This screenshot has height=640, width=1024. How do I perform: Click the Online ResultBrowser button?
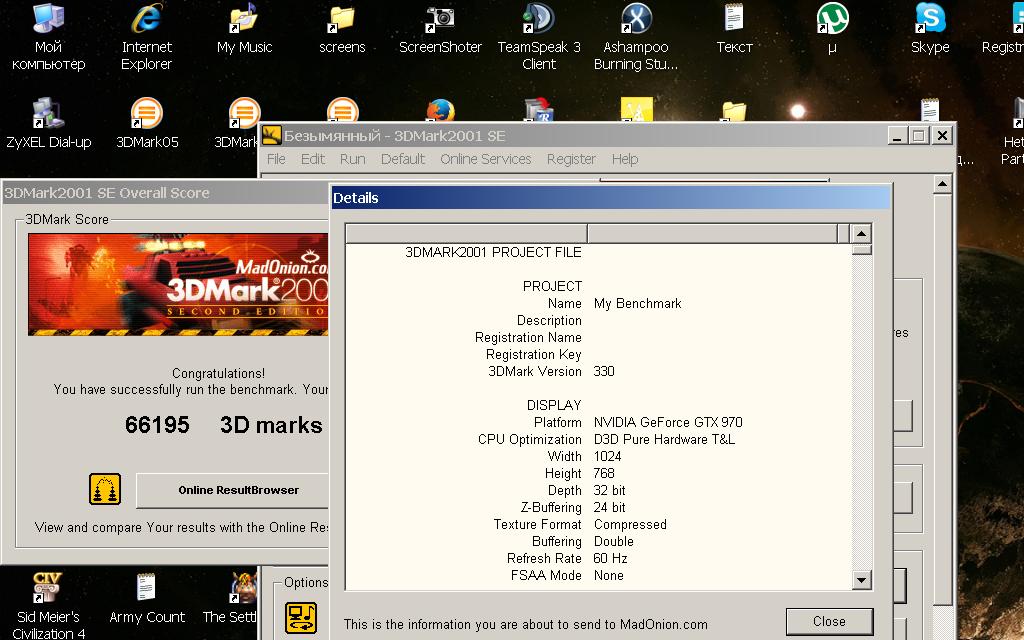click(x=238, y=490)
